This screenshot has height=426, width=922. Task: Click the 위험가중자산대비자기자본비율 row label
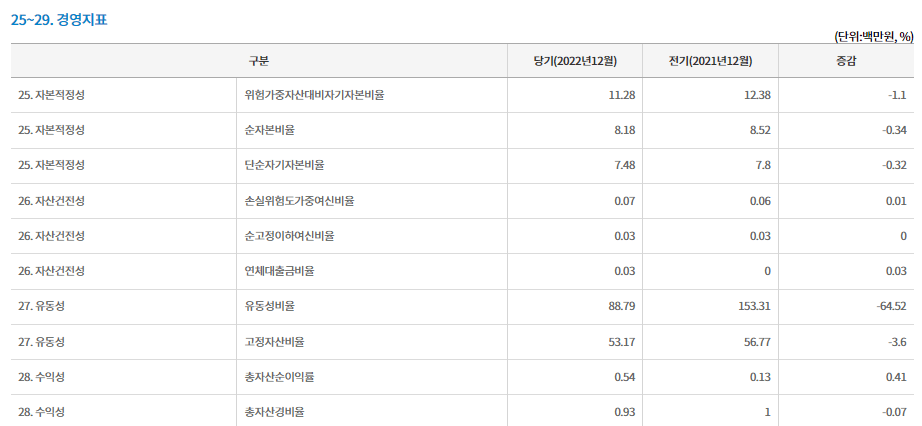[314, 95]
